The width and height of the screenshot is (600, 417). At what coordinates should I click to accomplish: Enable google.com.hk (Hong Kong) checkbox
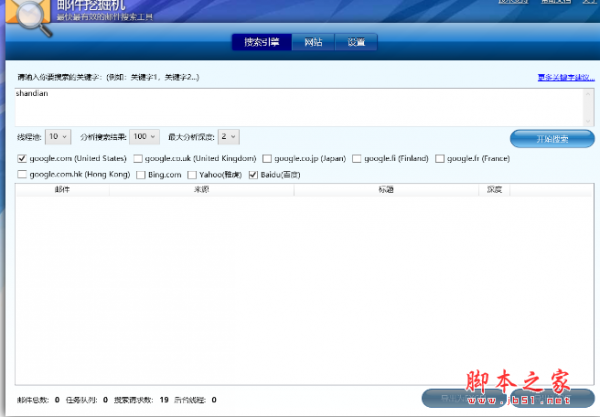[22, 175]
